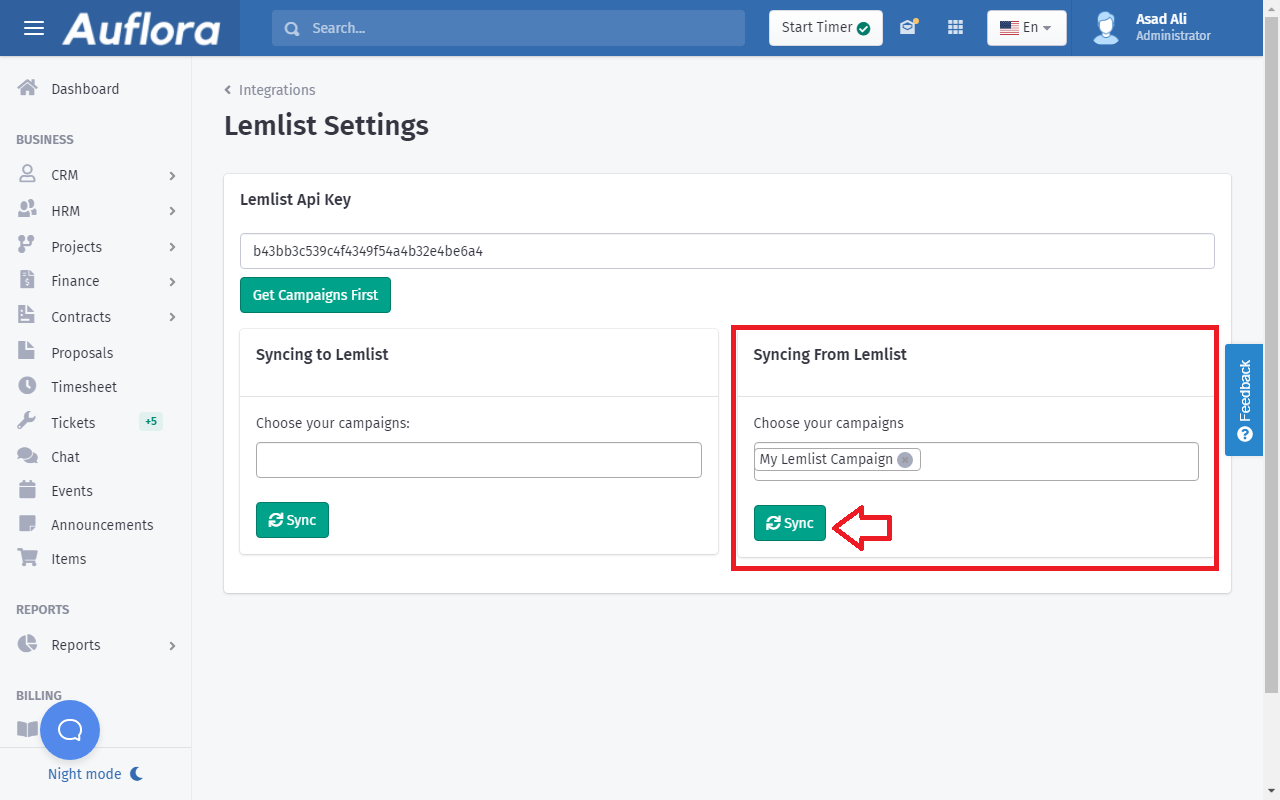This screenshot has width=1280, height=800.
Task: Click Get Campaigns First button
Action: (315, 295)
